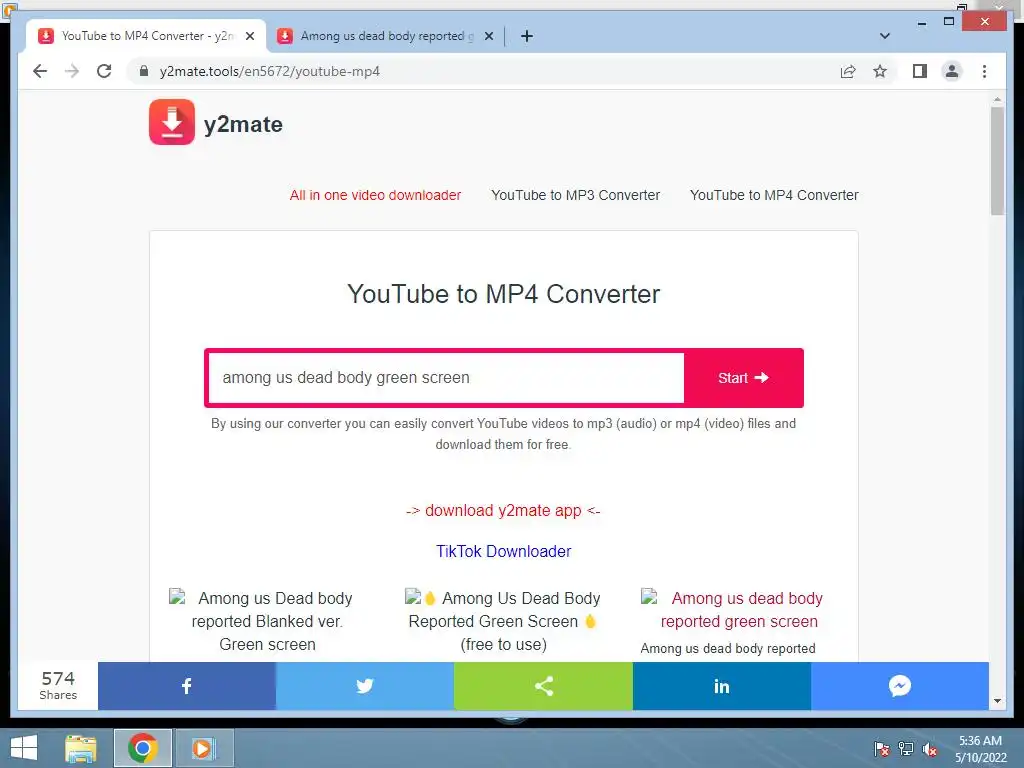The height and width of the screenshot is (768, 1024).
Task: Click the Start button
Action: [743, 378]
